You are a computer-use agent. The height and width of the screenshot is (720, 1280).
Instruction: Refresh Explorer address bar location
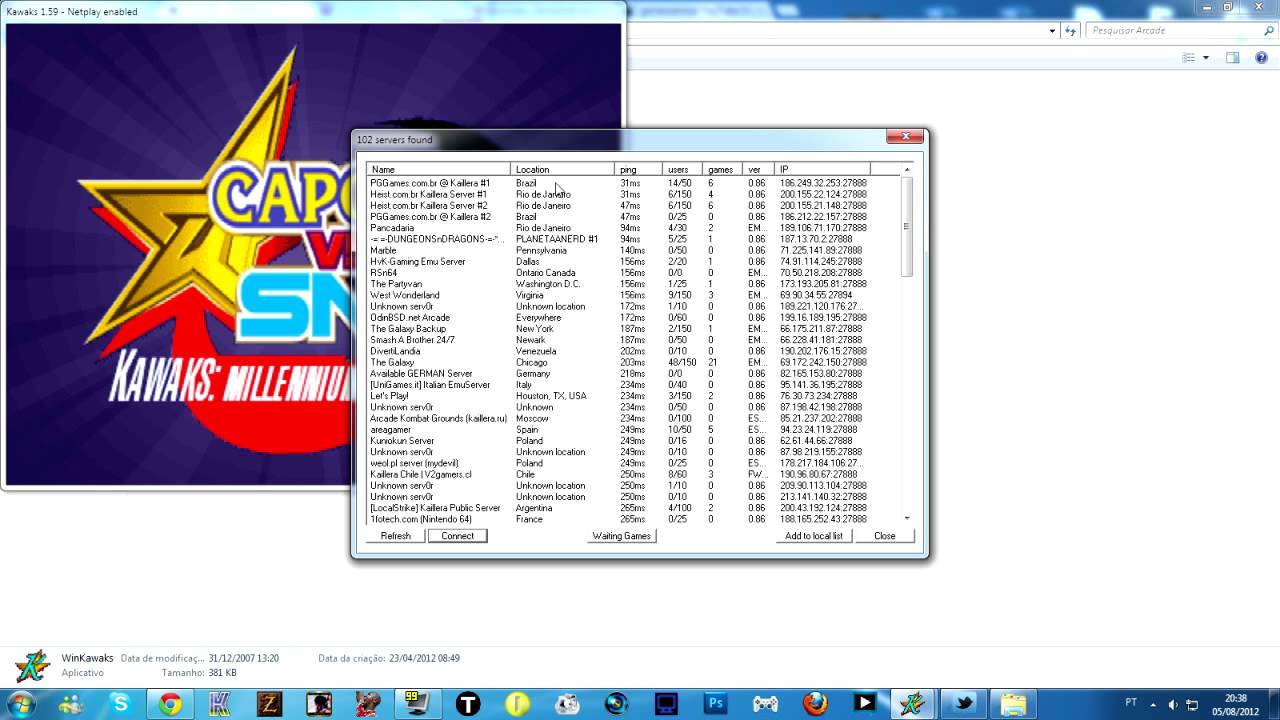pos(1071,31)
